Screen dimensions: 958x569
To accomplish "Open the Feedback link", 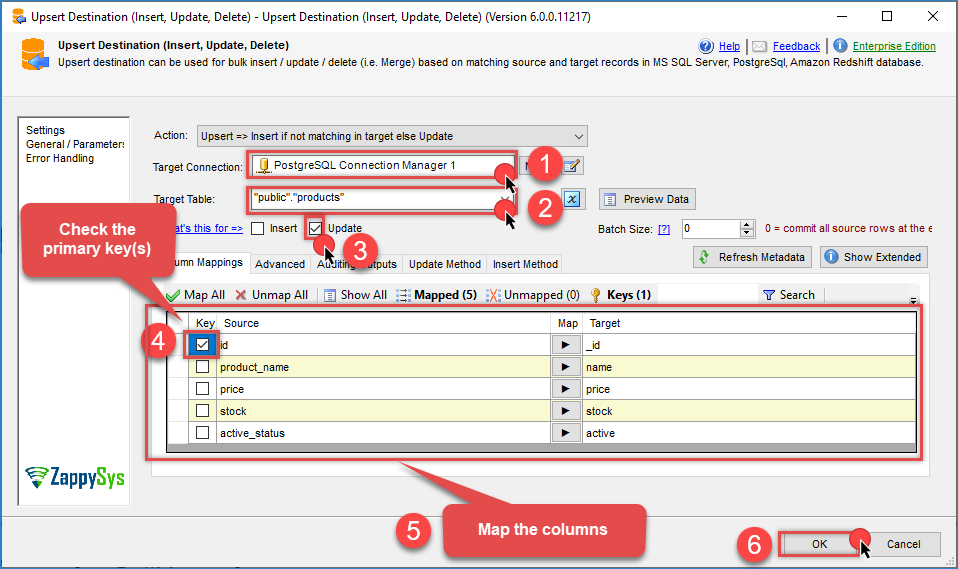I will pyautogui.click(x=796, y=46).
